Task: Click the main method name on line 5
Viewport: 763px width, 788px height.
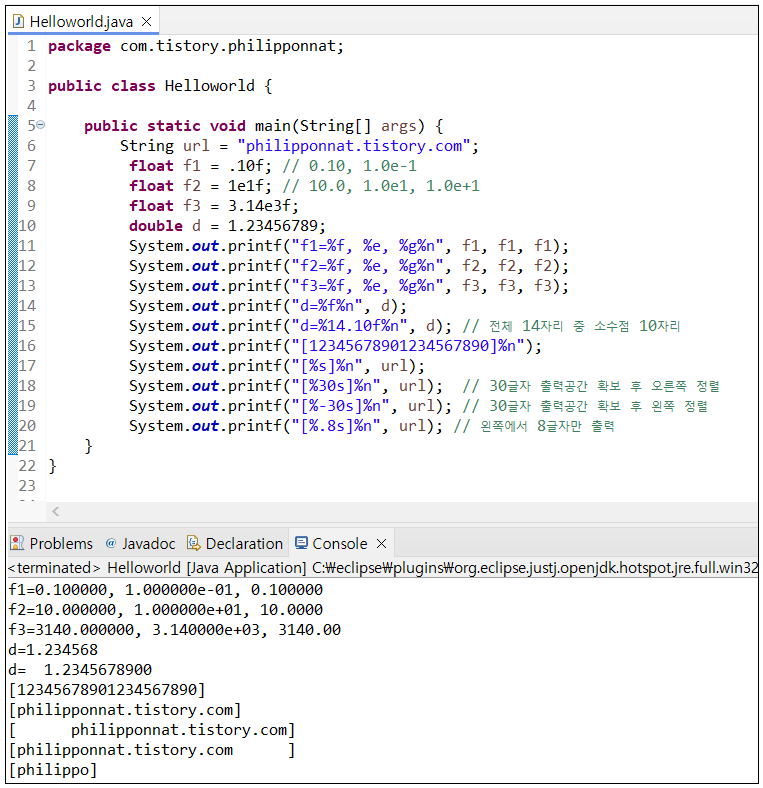Action: tap(272, 126)
